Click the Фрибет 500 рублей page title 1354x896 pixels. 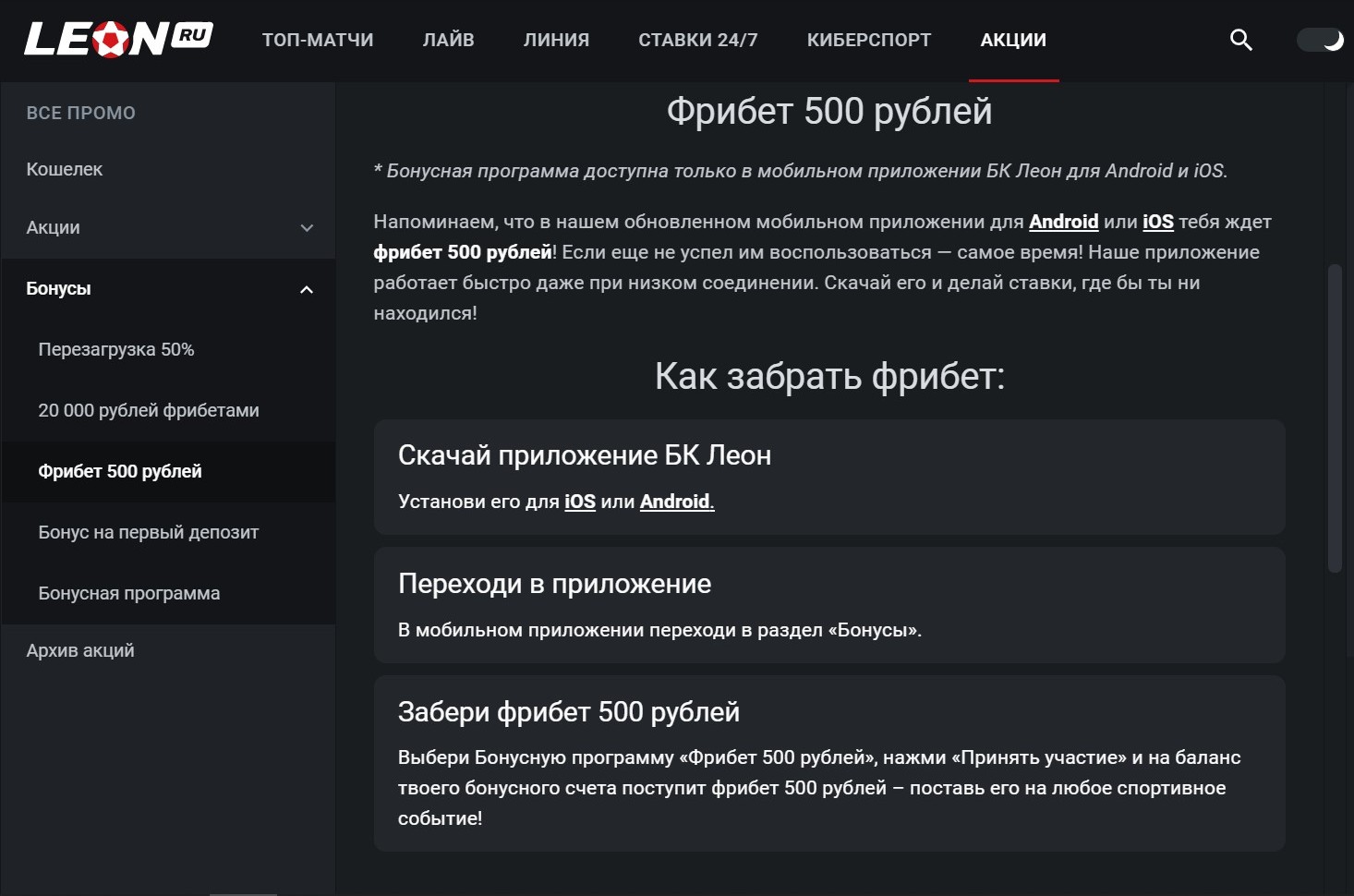tap(829, 112)
